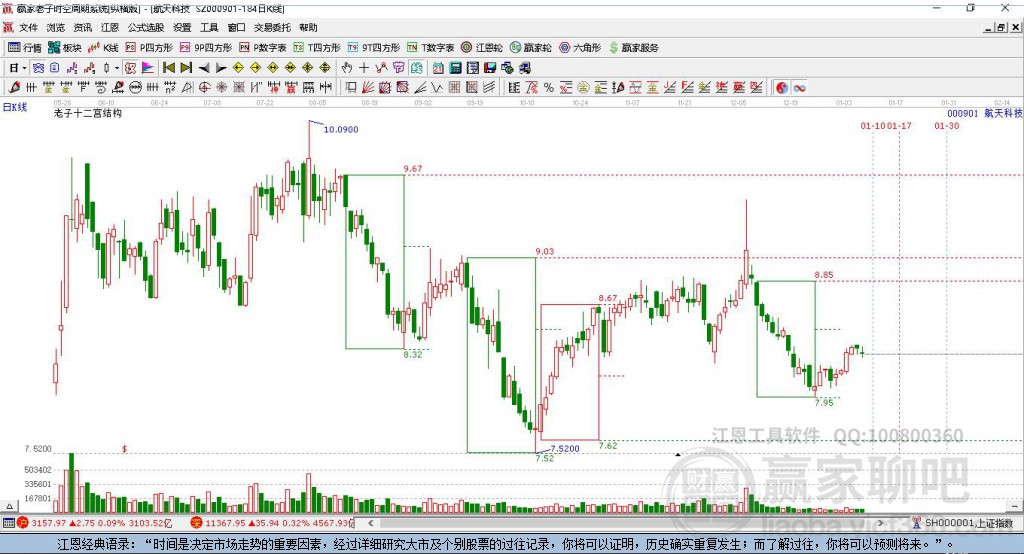Select the zigzag wave line tool

(437, 88)
